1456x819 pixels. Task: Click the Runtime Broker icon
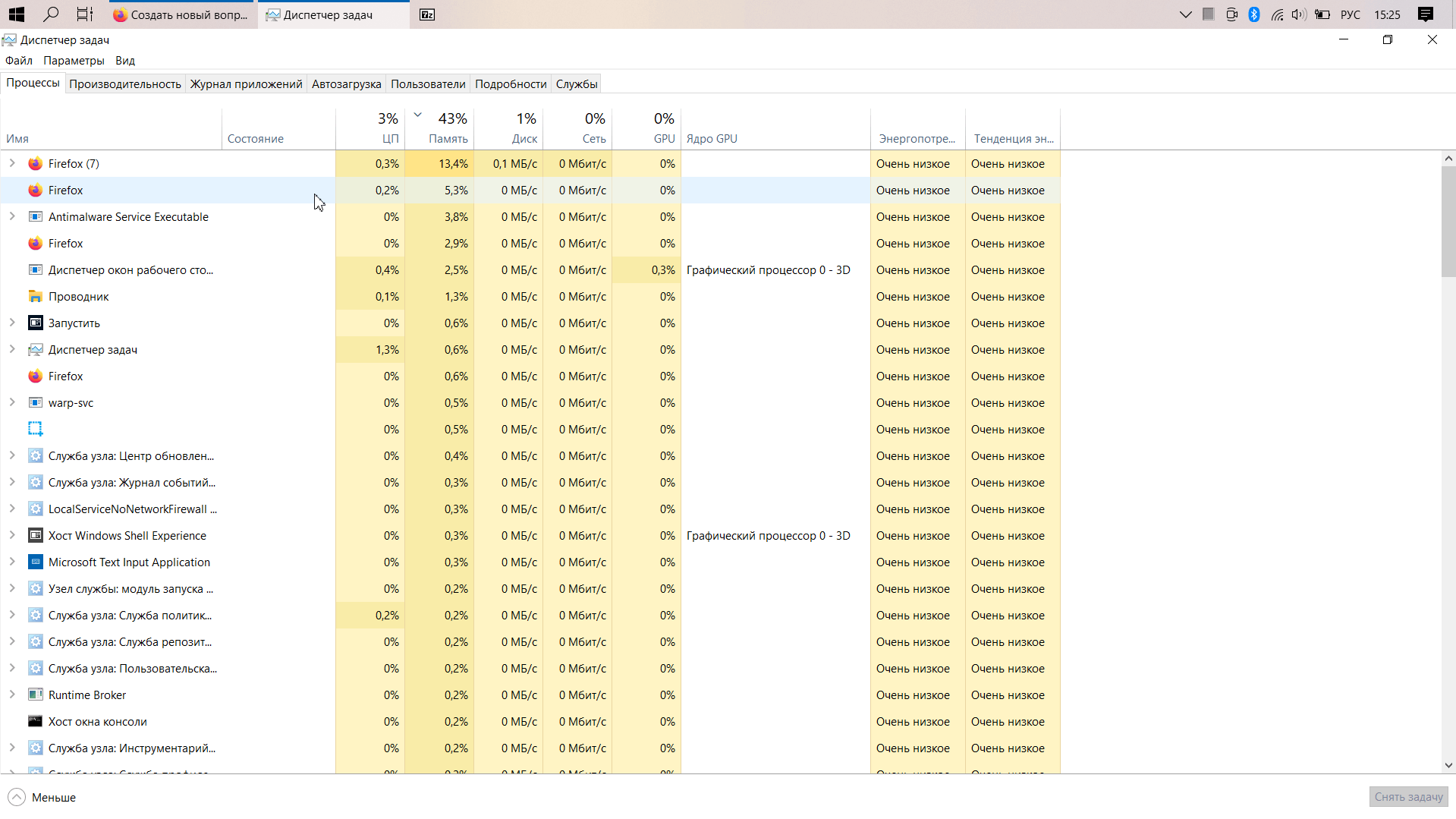click(35, 695)
